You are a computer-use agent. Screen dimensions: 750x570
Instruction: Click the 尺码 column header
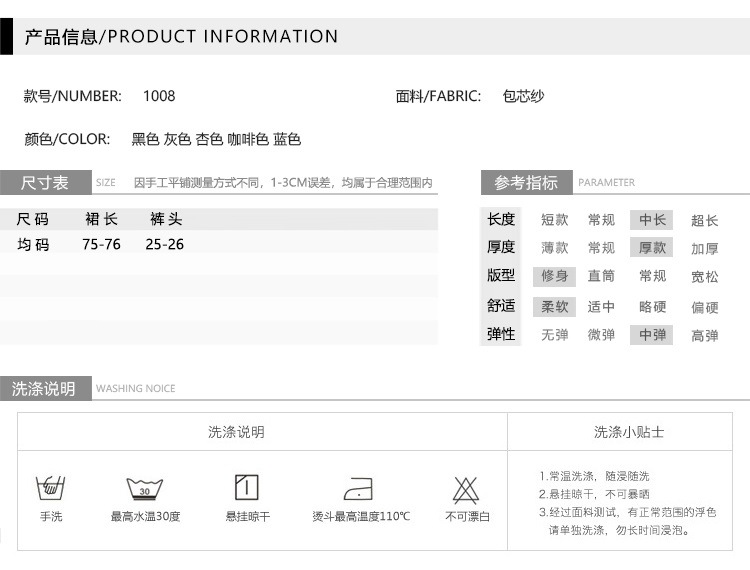[33, 219]
